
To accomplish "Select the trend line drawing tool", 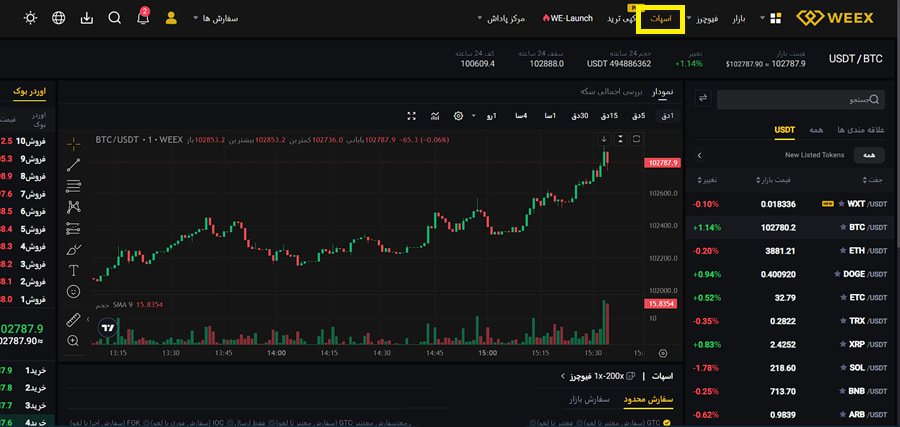I will (73, 164).
